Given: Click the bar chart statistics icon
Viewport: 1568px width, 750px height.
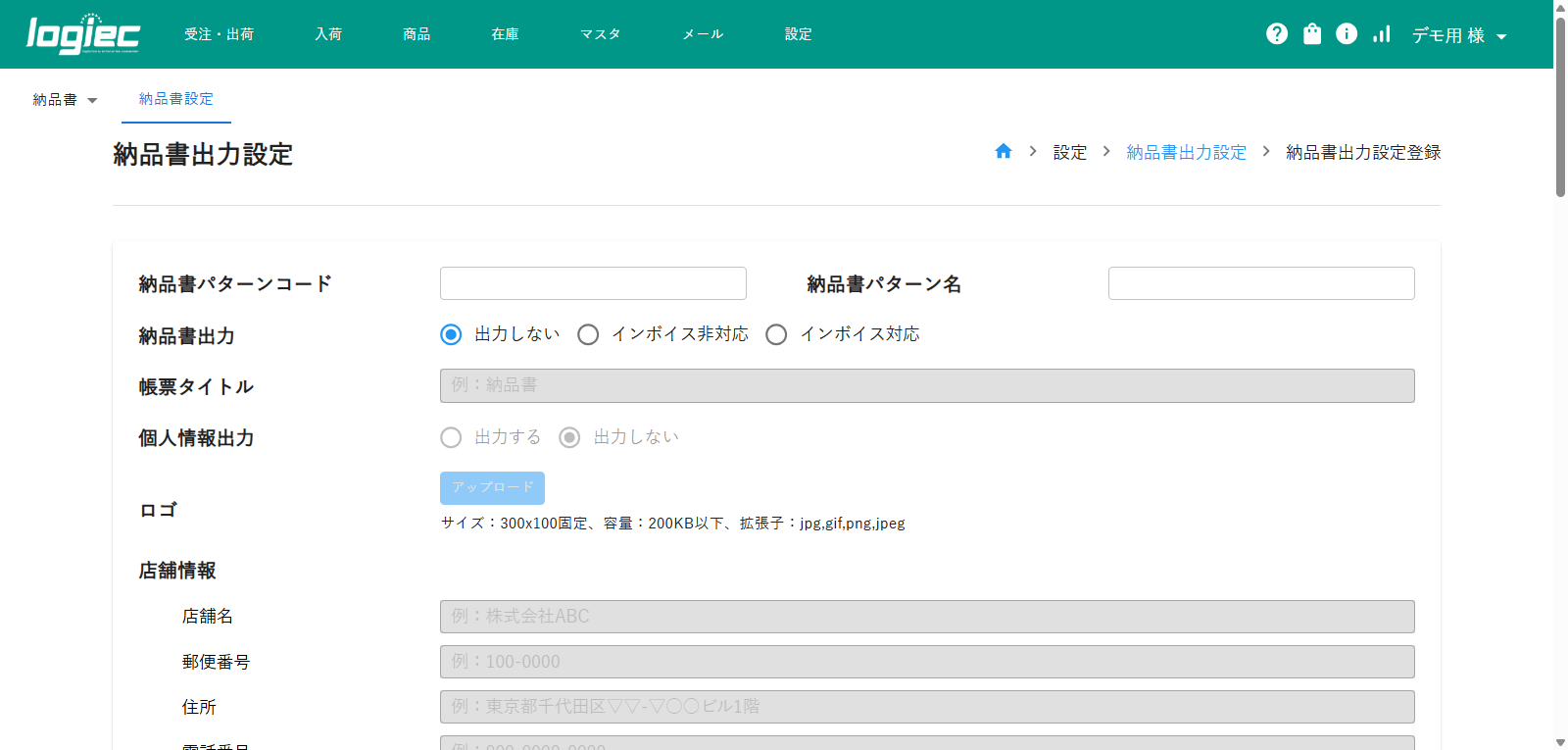Looking at the screenshot, I should click(x=1382, y=34).
